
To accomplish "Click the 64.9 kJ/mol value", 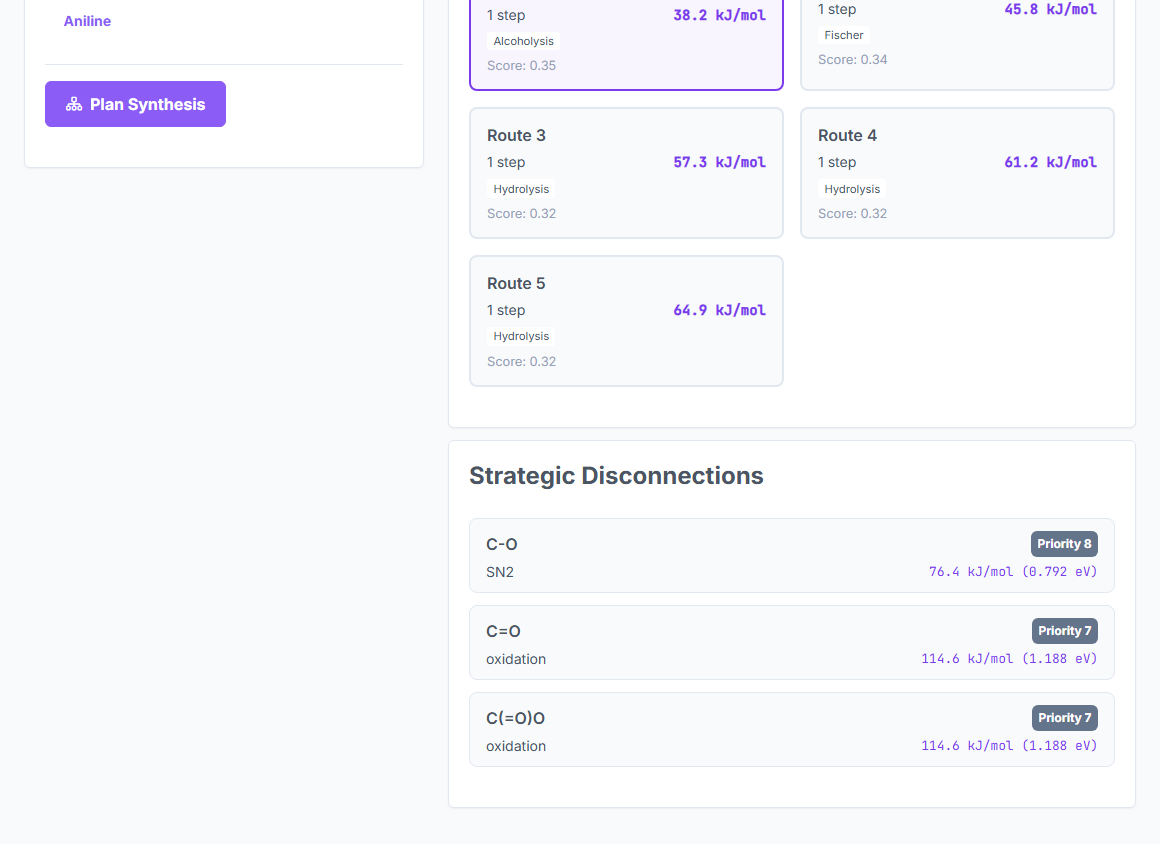I will tap(719, 310).
